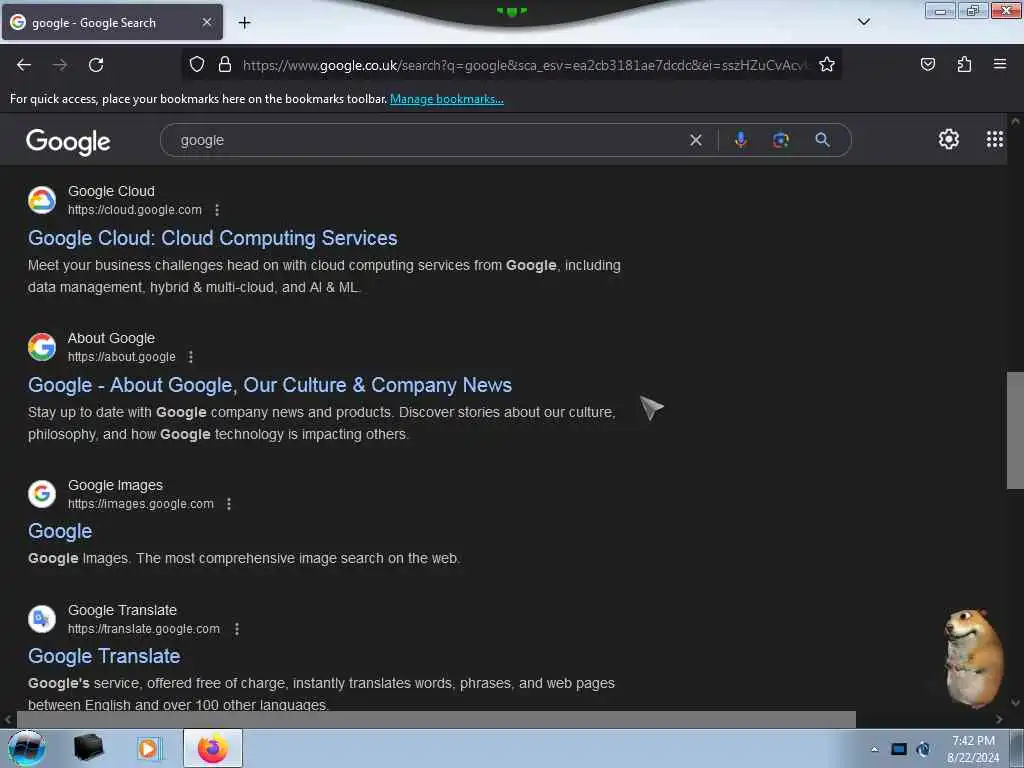
Task: Open Google Cloud result favicon
Action: point(42,200)
